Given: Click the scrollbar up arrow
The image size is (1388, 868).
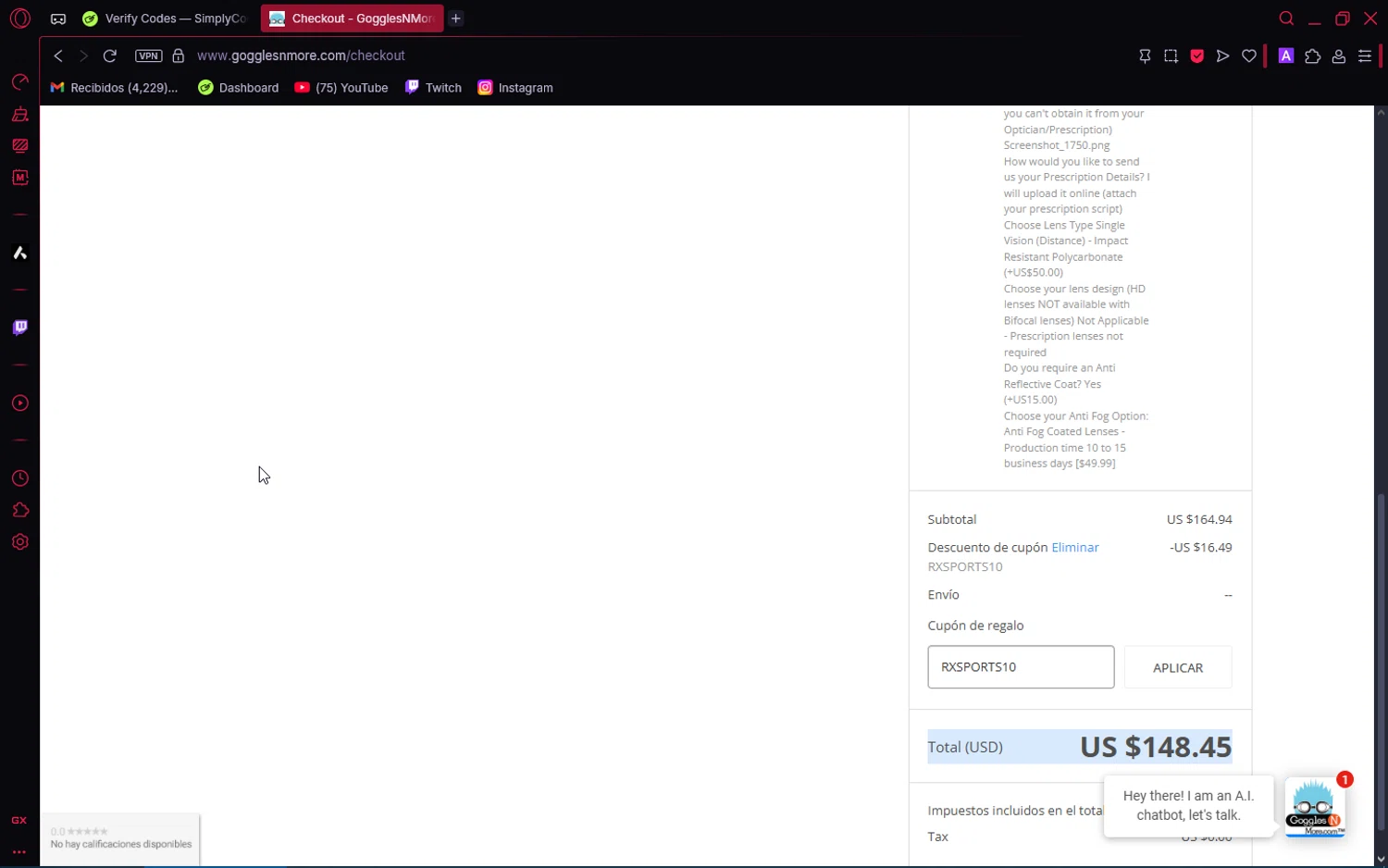Looking at the screenshot, I should [1382, 113].
